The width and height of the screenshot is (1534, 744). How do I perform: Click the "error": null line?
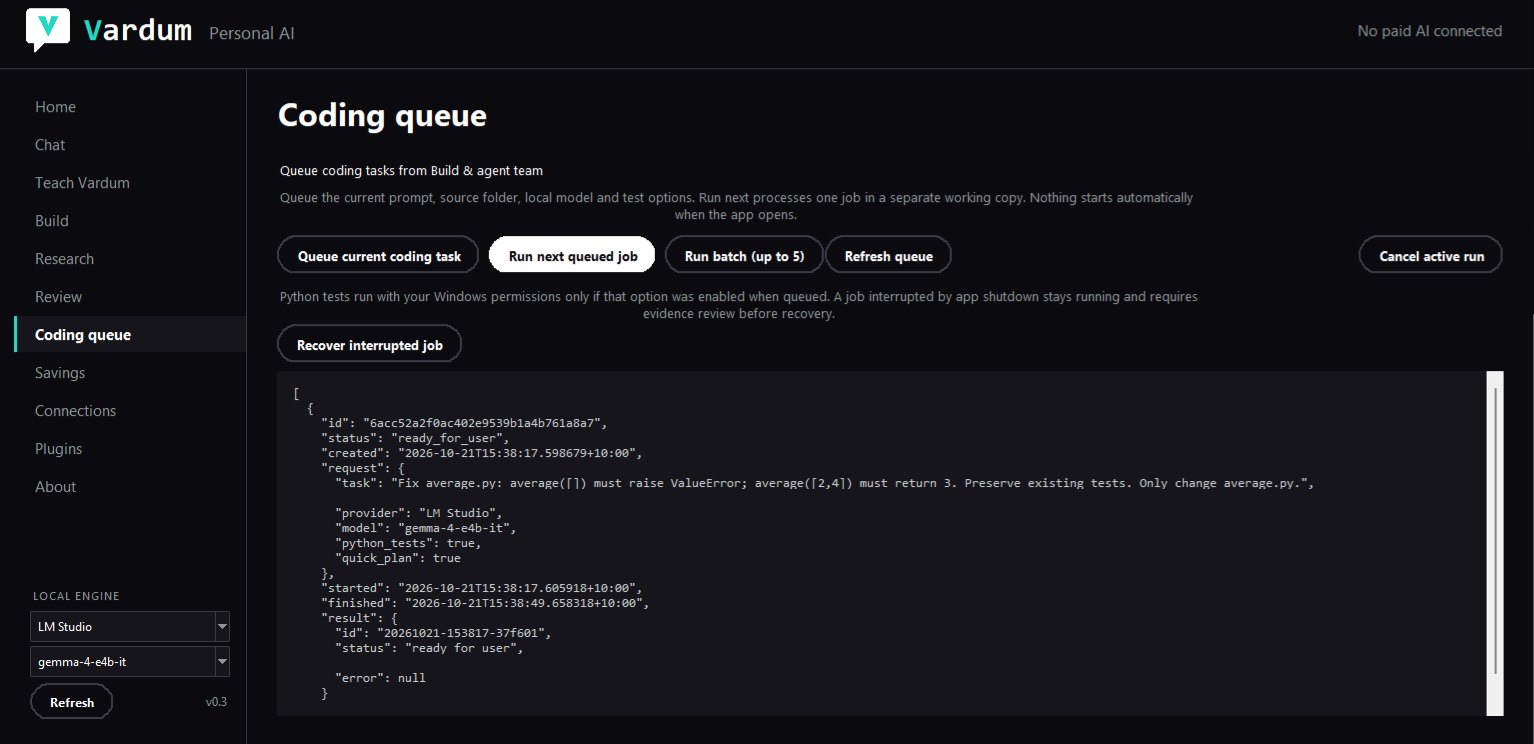tap(380, 678)
